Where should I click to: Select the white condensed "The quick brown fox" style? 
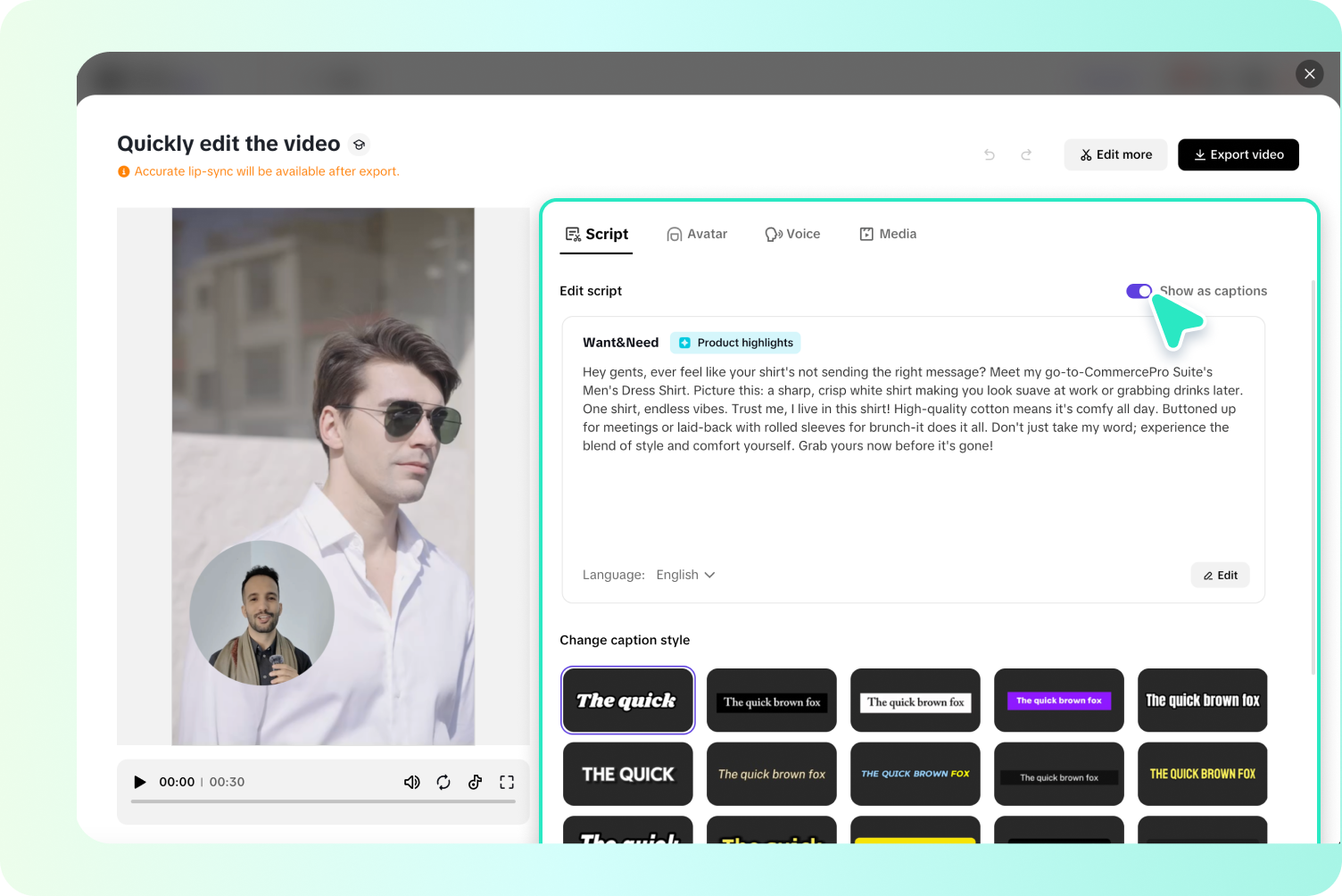coord(1203,701)
